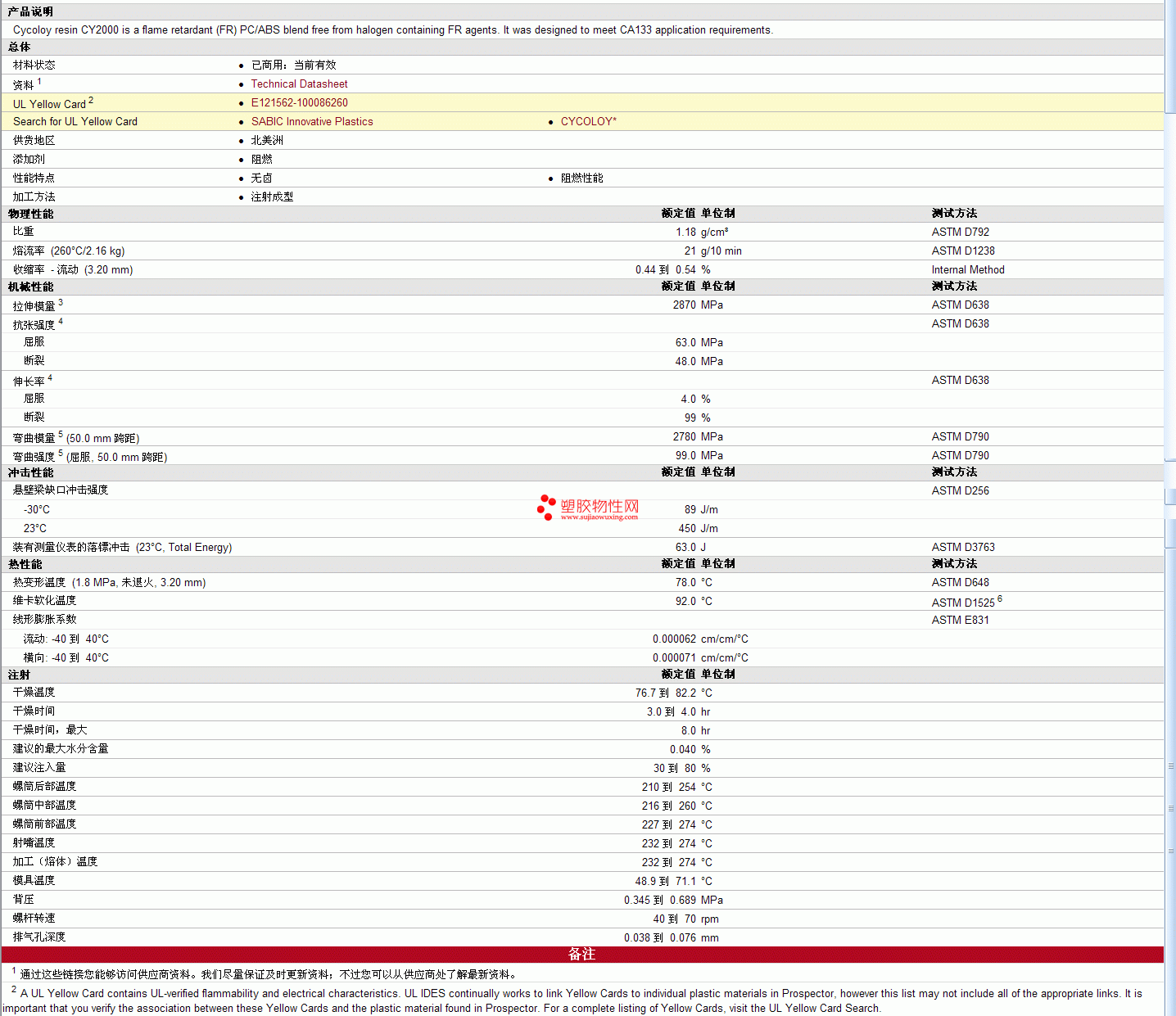This screenshot has height=1016, width=1176.
Task: Click the 热性能 section header
Action: (25, 564)
